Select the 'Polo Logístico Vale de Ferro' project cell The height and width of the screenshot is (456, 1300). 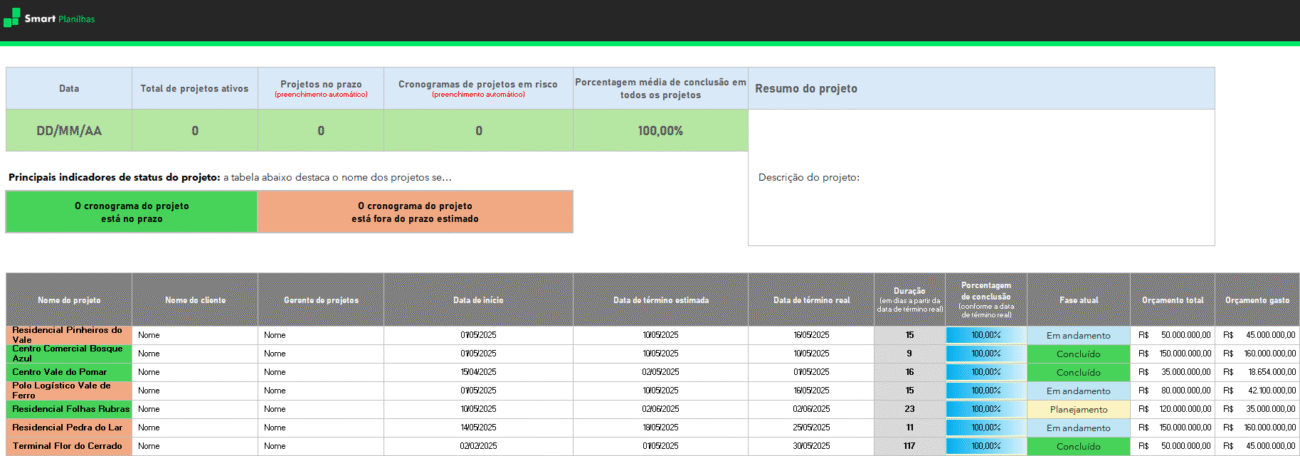(69, 390)
